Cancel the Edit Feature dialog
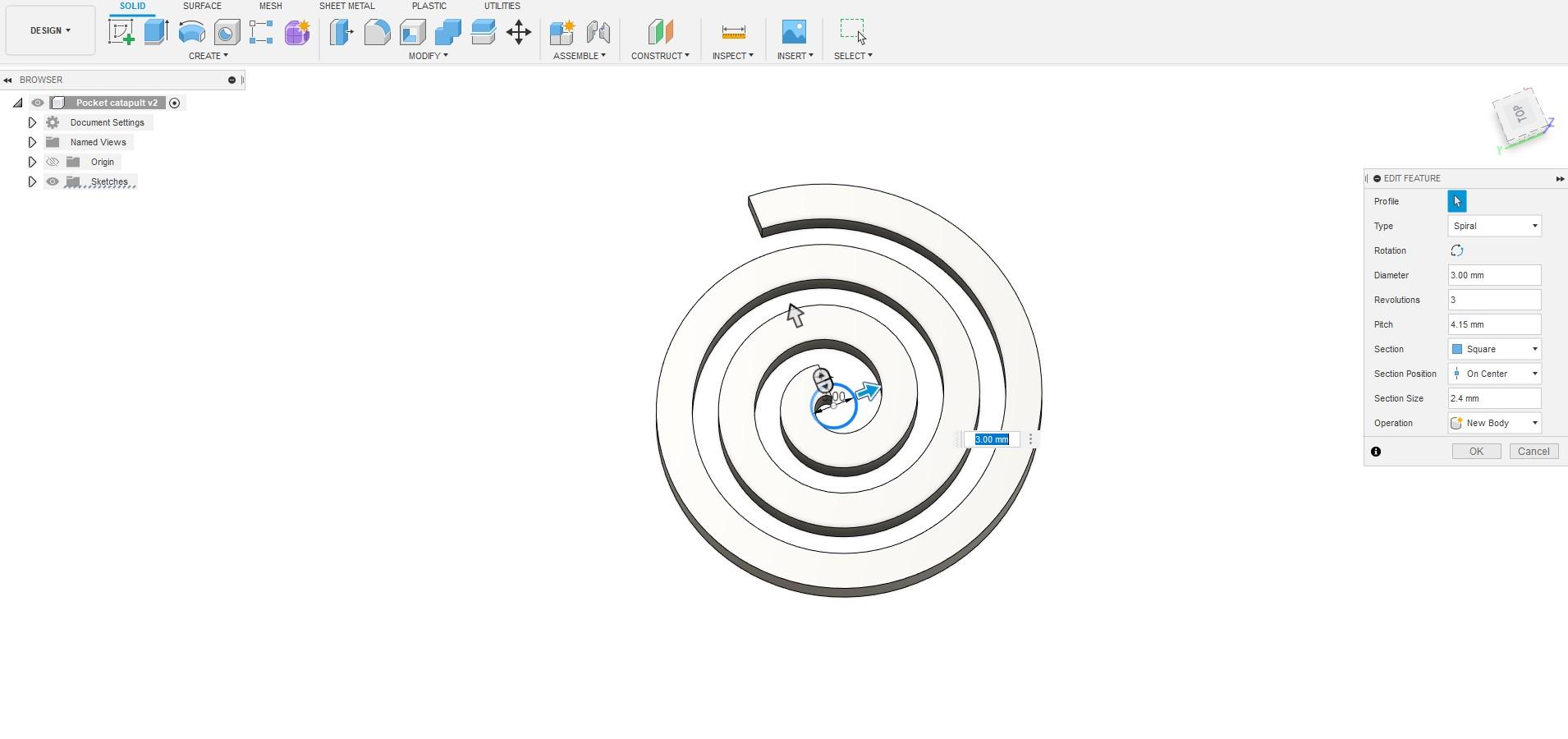This screenshot has width=1568, height=739. [1532, 451]
